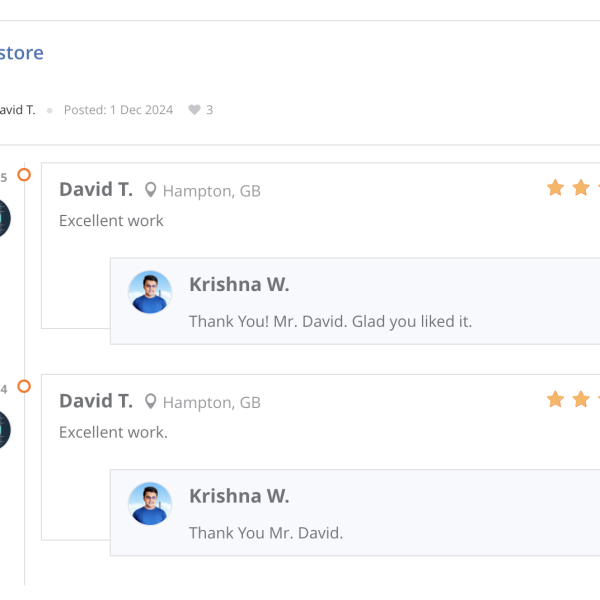Click the heart like icon beside 3
The image size is (600, 600).
tap(194, 110)
